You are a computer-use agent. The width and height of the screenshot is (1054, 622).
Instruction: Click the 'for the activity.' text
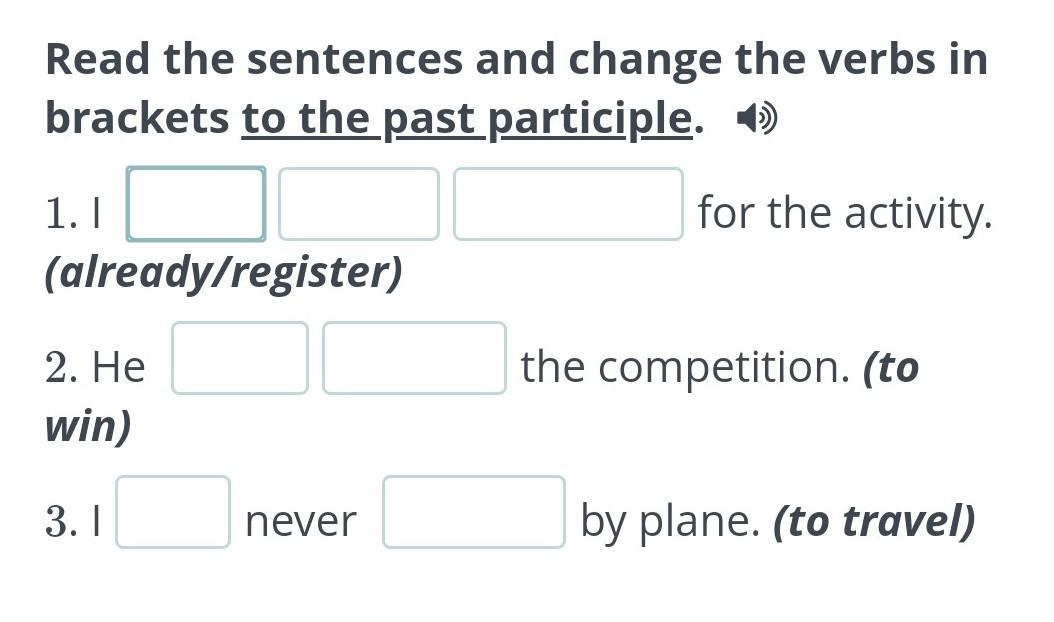pyautogui.click(x=845, y=213)
